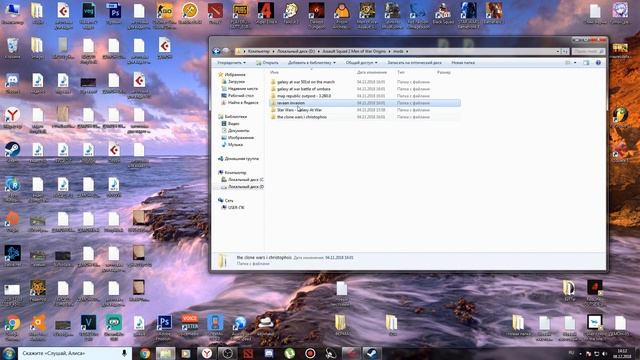Viewport: 640px width, 360px height.
Task: Open the Общий доступ dropdown
Action: [362, 63]
